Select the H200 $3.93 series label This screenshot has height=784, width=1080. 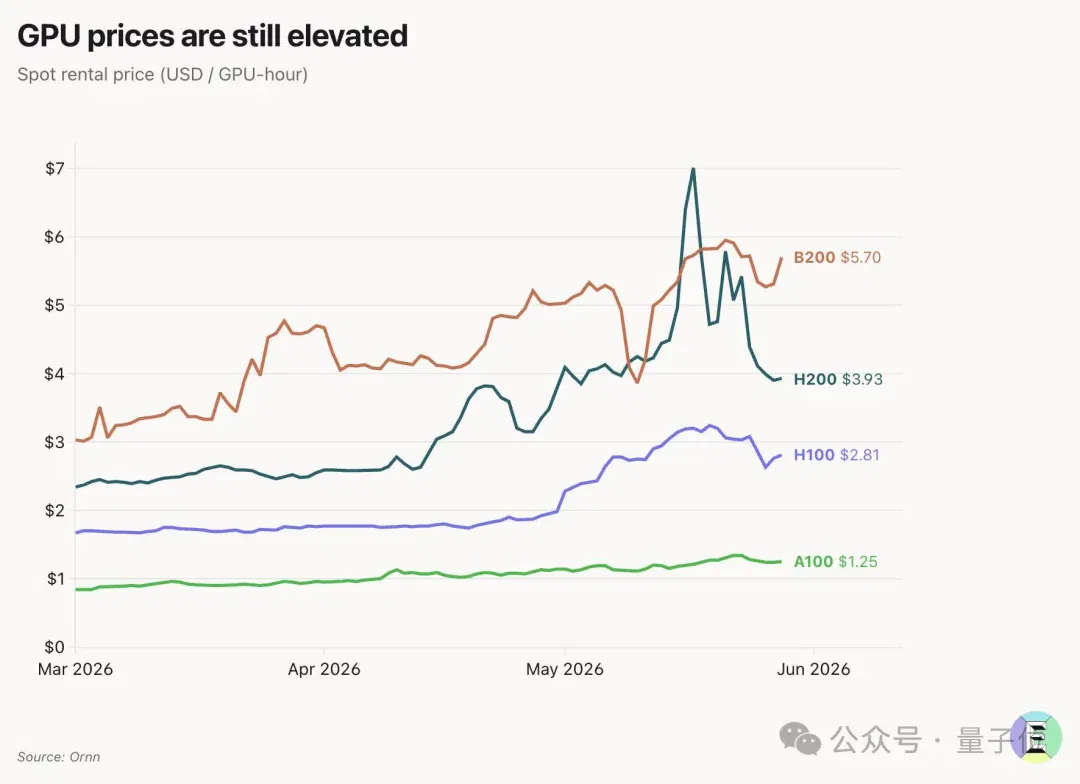(x=838, y=380)
